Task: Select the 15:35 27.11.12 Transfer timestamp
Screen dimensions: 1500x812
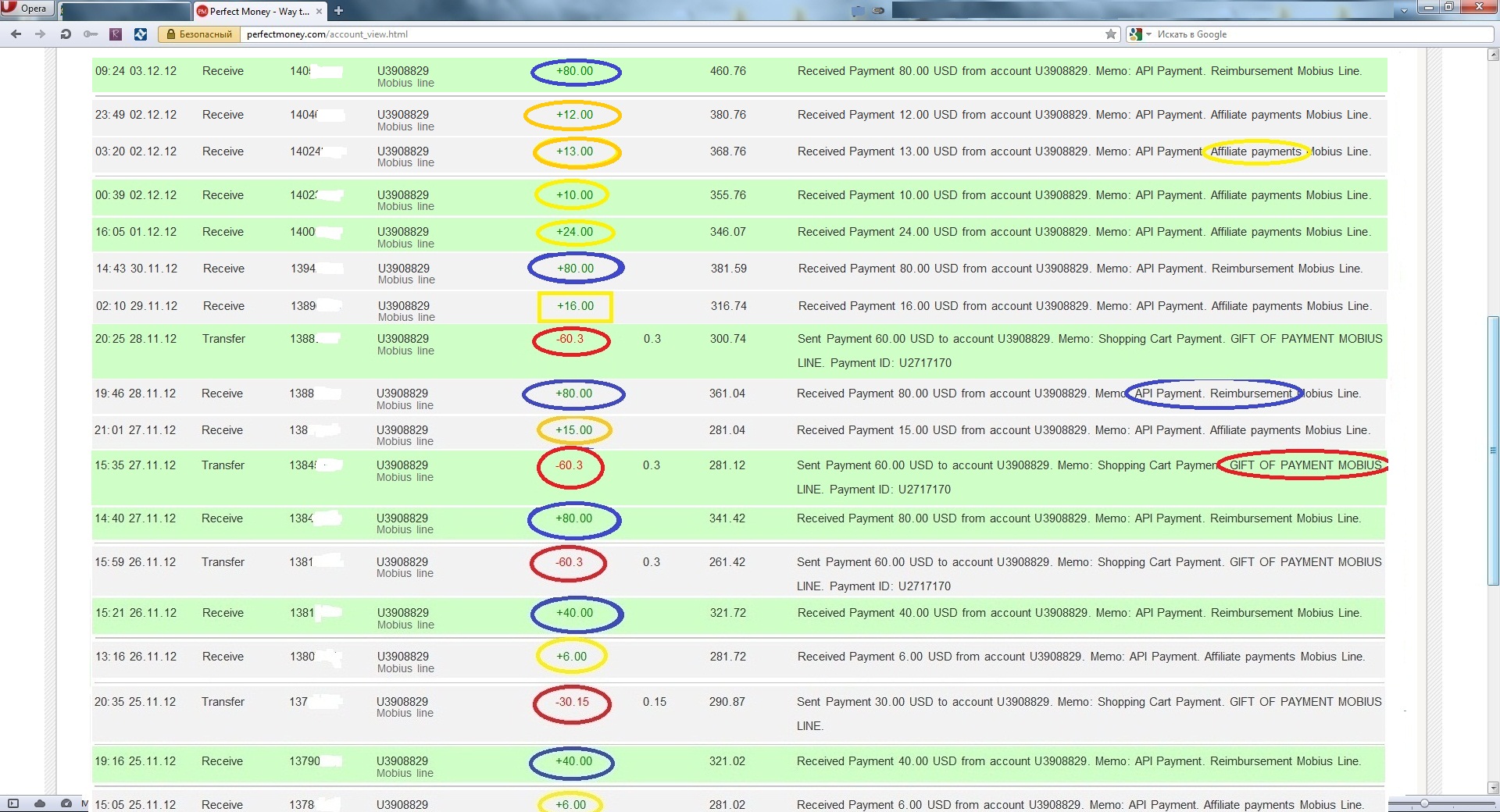Action: [x=135, y=465]
